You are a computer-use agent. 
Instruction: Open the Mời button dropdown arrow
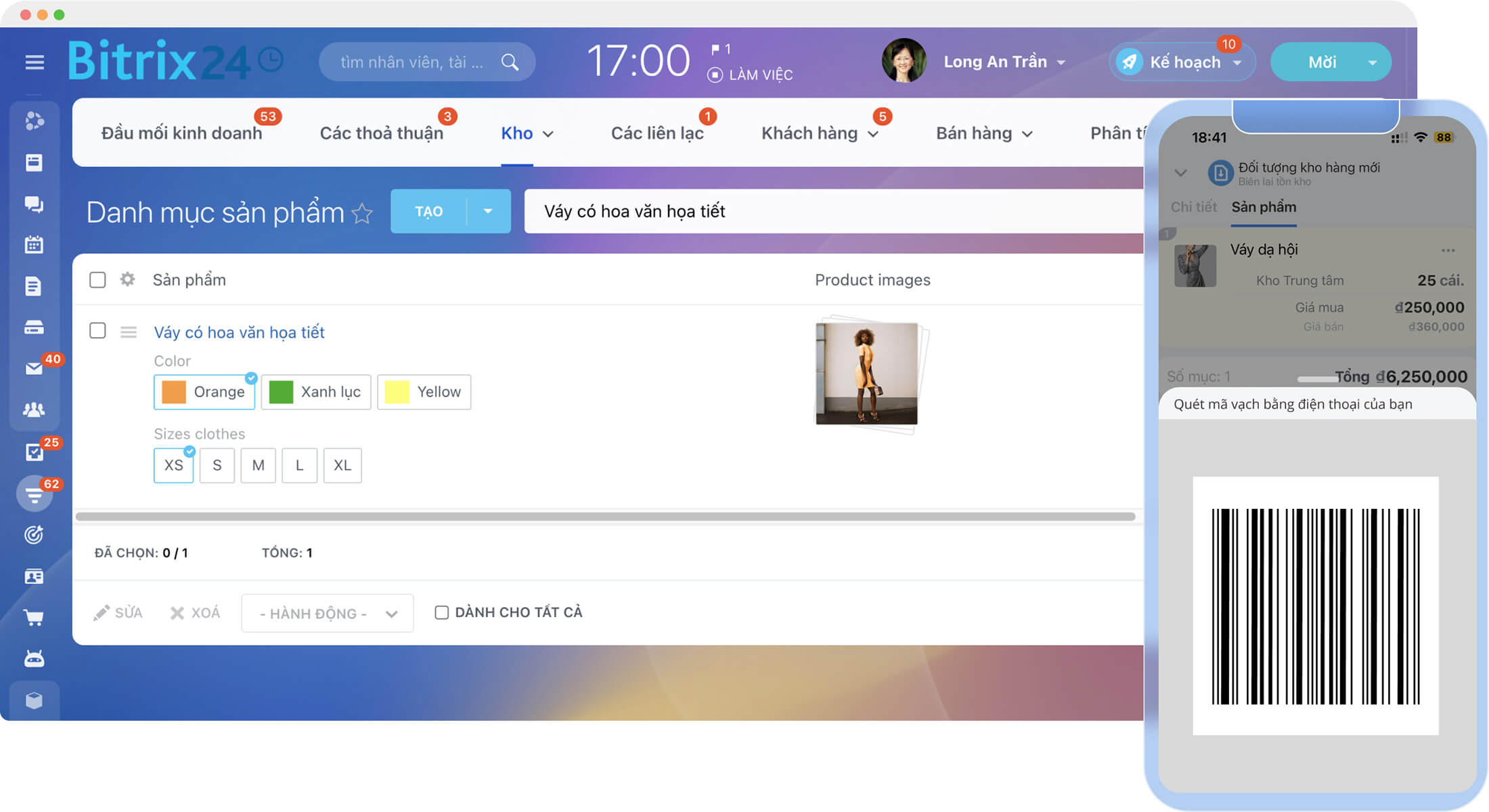(1373, 62)
